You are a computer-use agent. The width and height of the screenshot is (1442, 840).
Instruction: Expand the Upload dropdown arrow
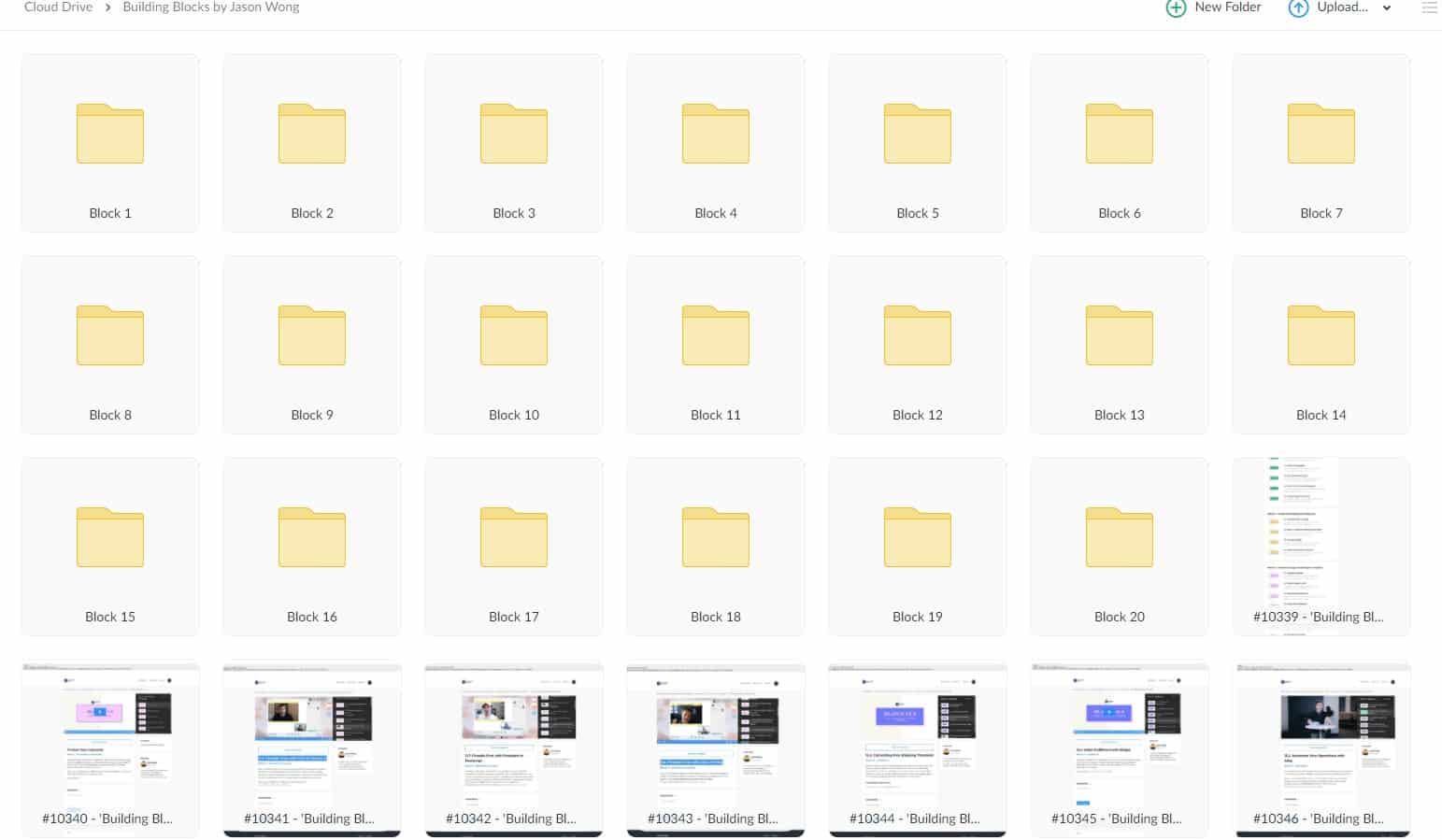(1387, 8)
